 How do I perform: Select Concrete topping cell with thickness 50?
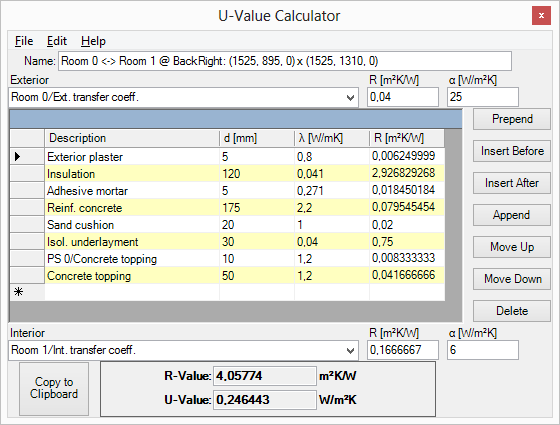point(132,276)
